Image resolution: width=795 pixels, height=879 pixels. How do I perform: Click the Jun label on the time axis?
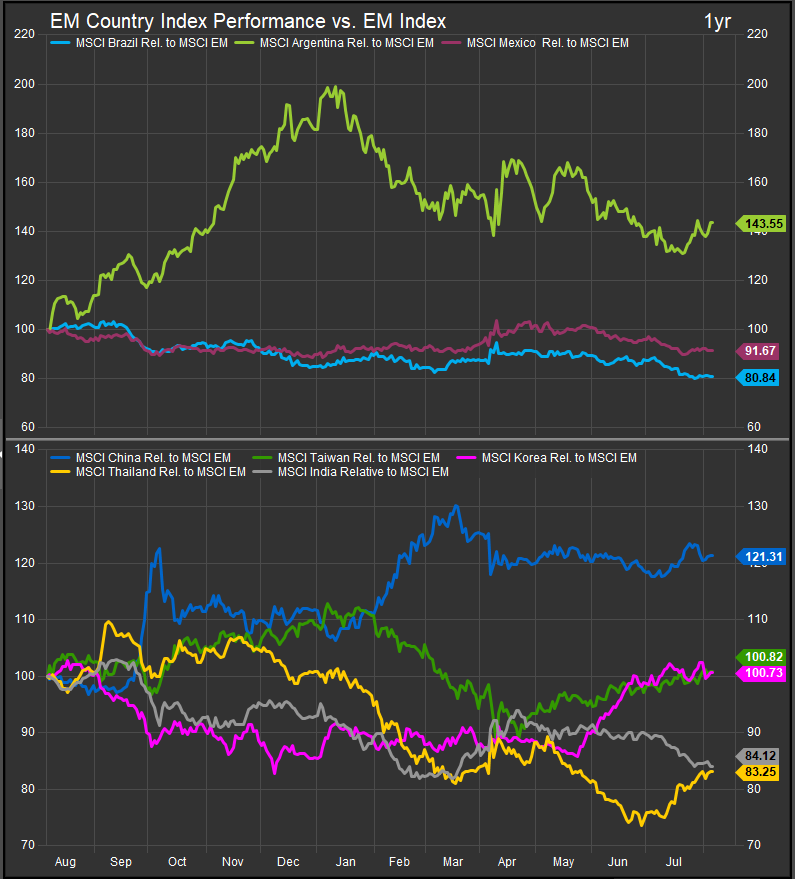pyautogui.click(x=617, y=862)
